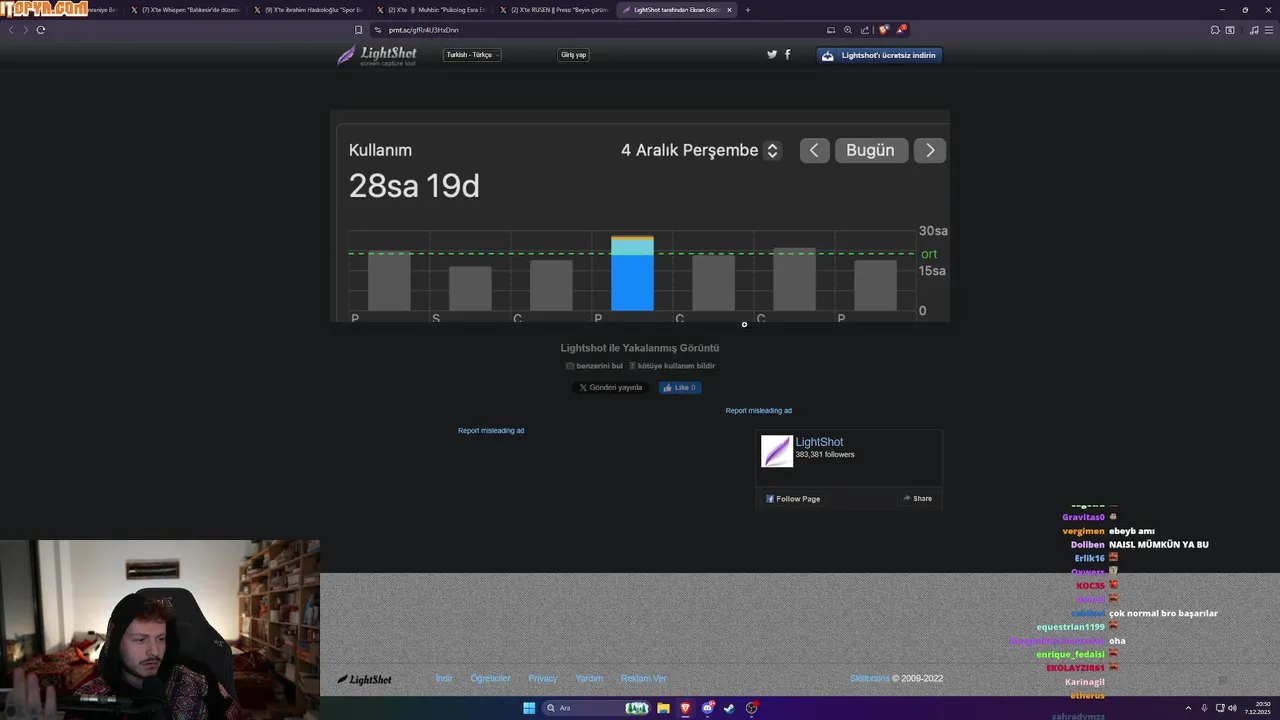Click the Skillbrains footer link
The height and width of the screenshot is (720, 1280).
point(869,679)
